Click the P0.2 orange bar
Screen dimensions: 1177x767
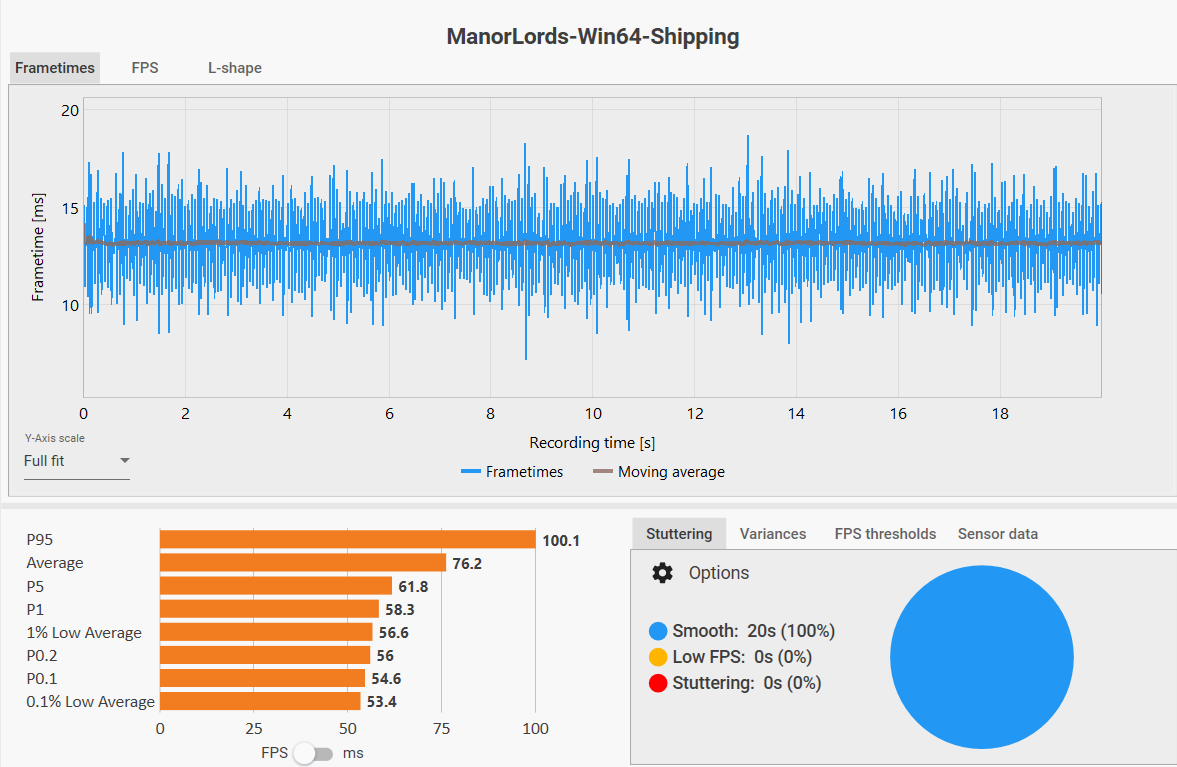click(265, 655)
